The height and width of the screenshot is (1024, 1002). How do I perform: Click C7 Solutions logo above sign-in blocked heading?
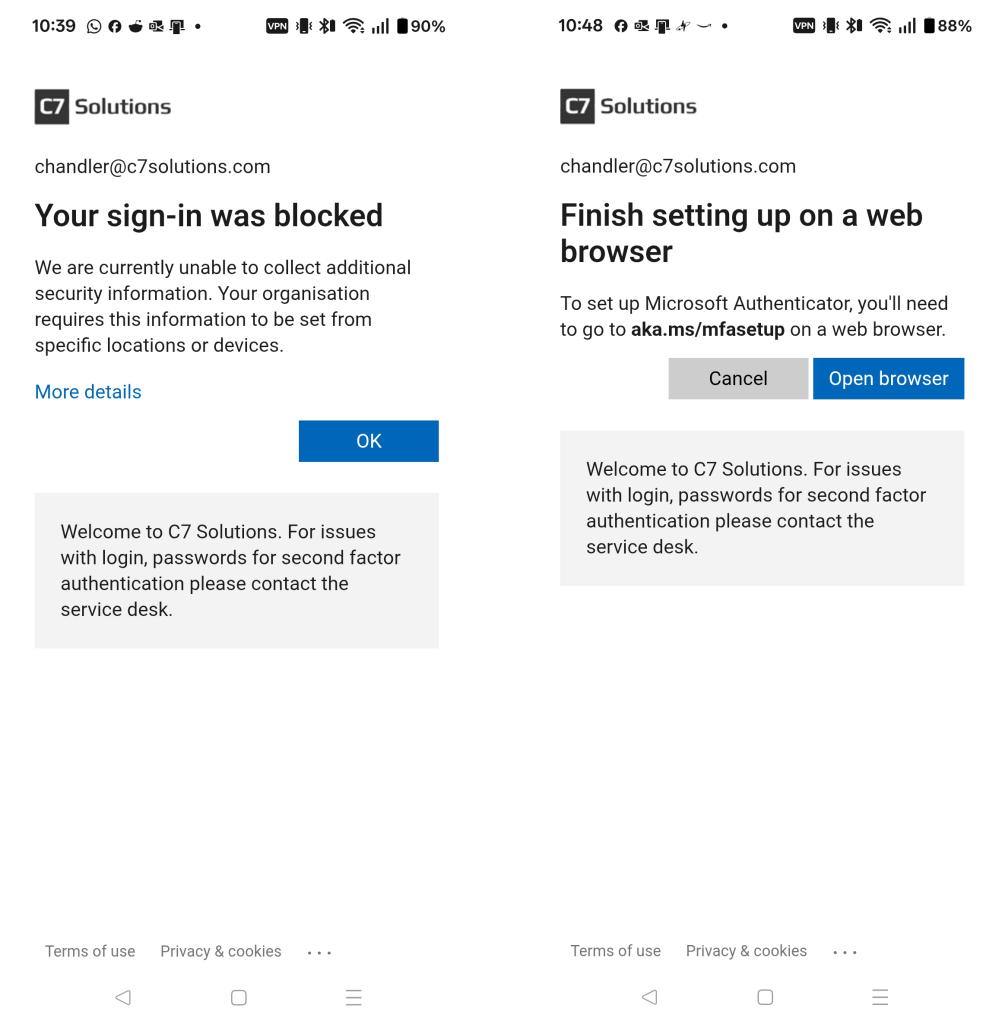[x=103, y=107]
